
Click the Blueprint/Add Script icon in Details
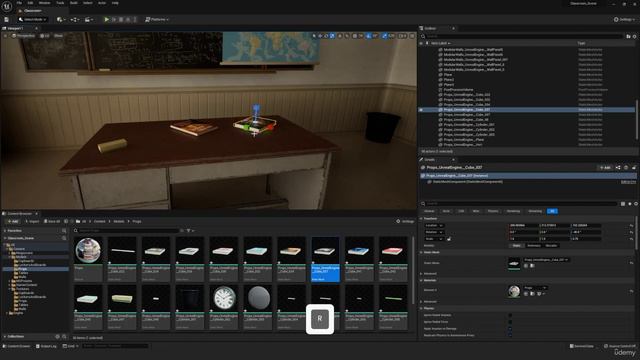(618, 167)
